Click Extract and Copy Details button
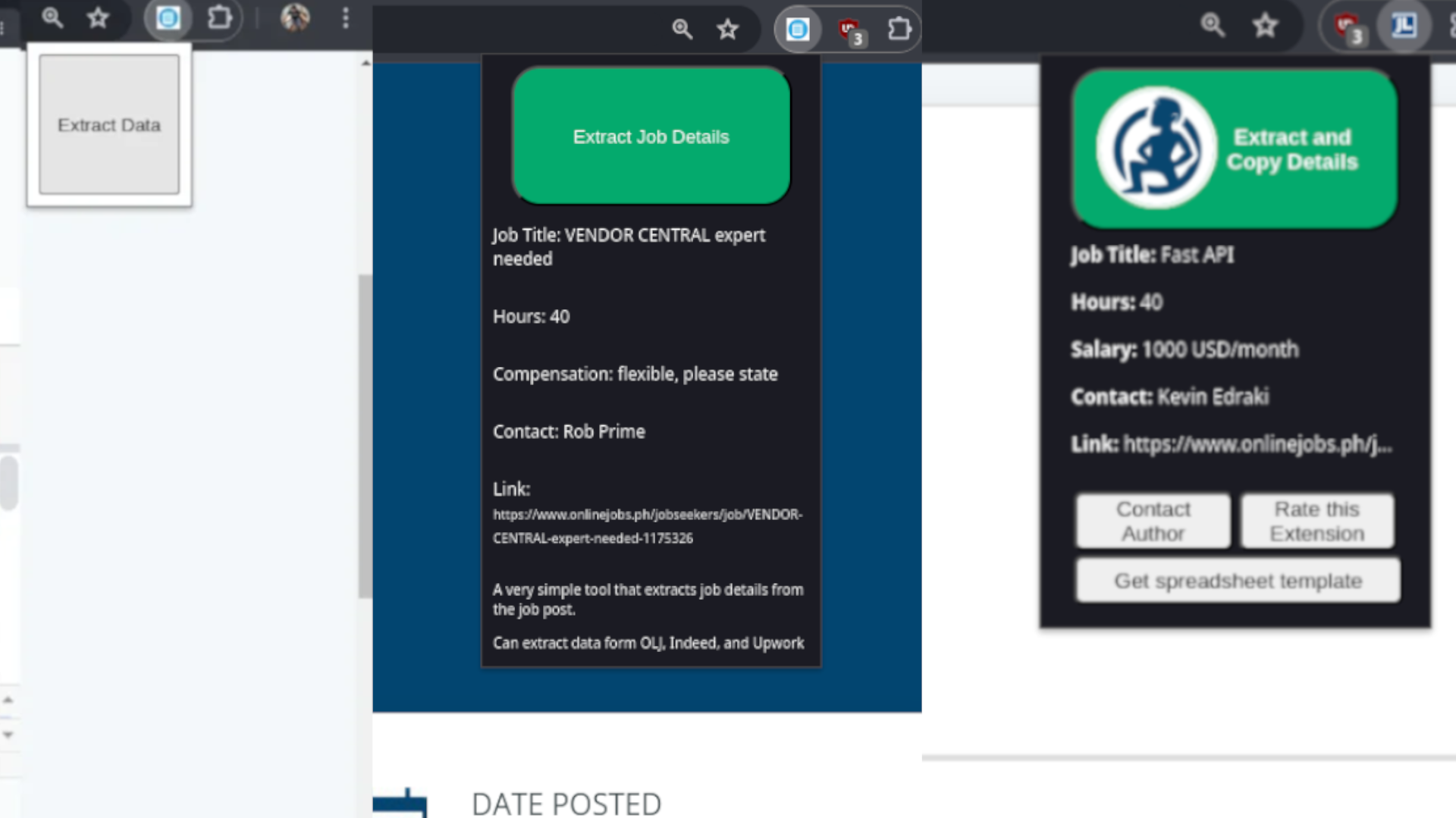1456x818 pixels. click(1235, 149)
